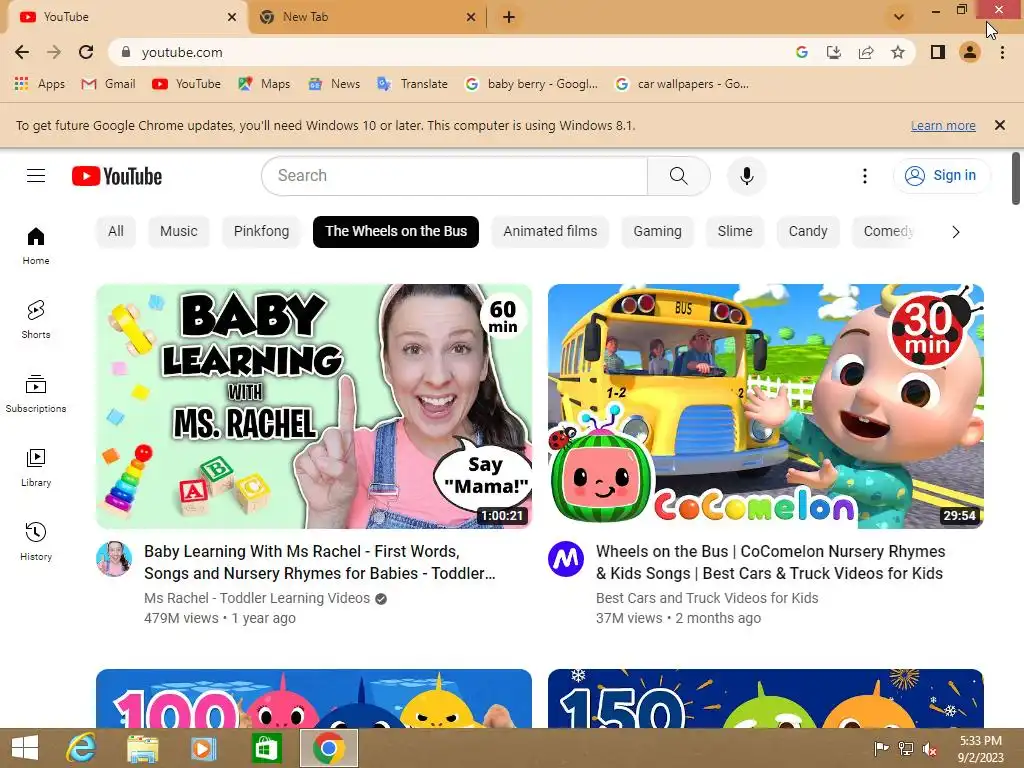Select The Wheels on the Bus chip
This screenshot has width=1024, height=768.
tap(396, 231)
